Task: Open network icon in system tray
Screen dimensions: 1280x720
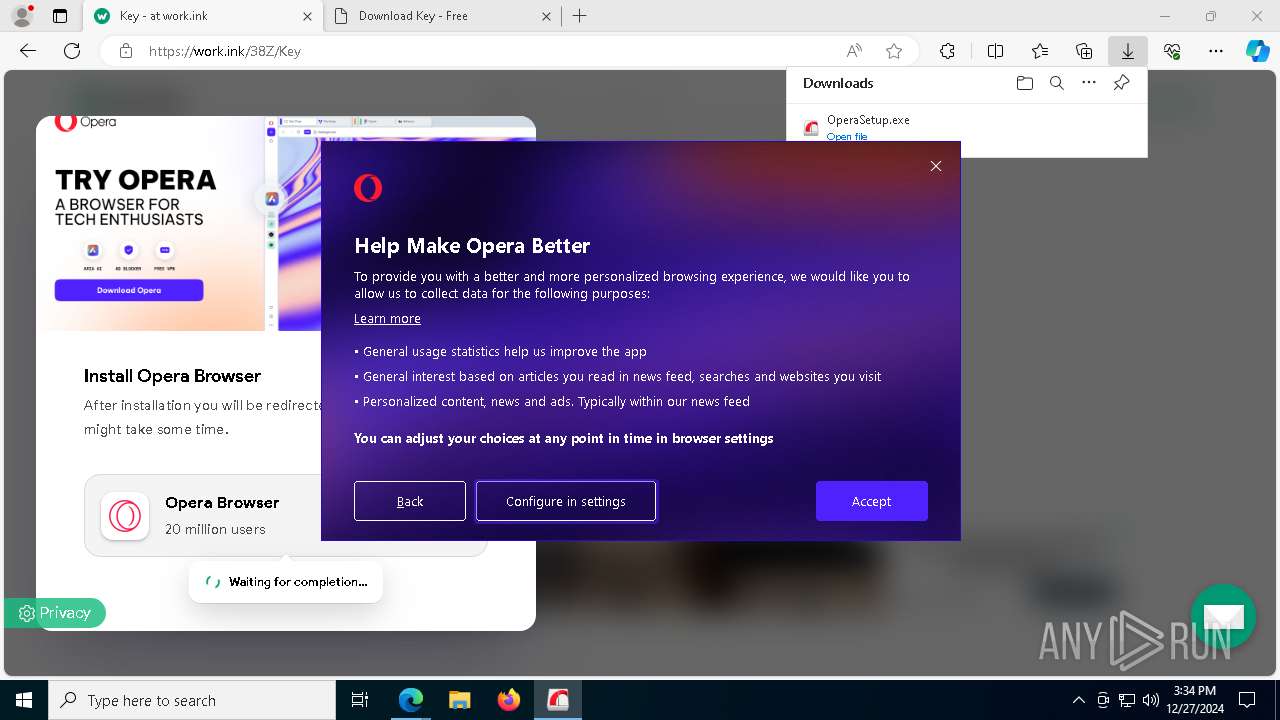Action: click(1127, 700)
